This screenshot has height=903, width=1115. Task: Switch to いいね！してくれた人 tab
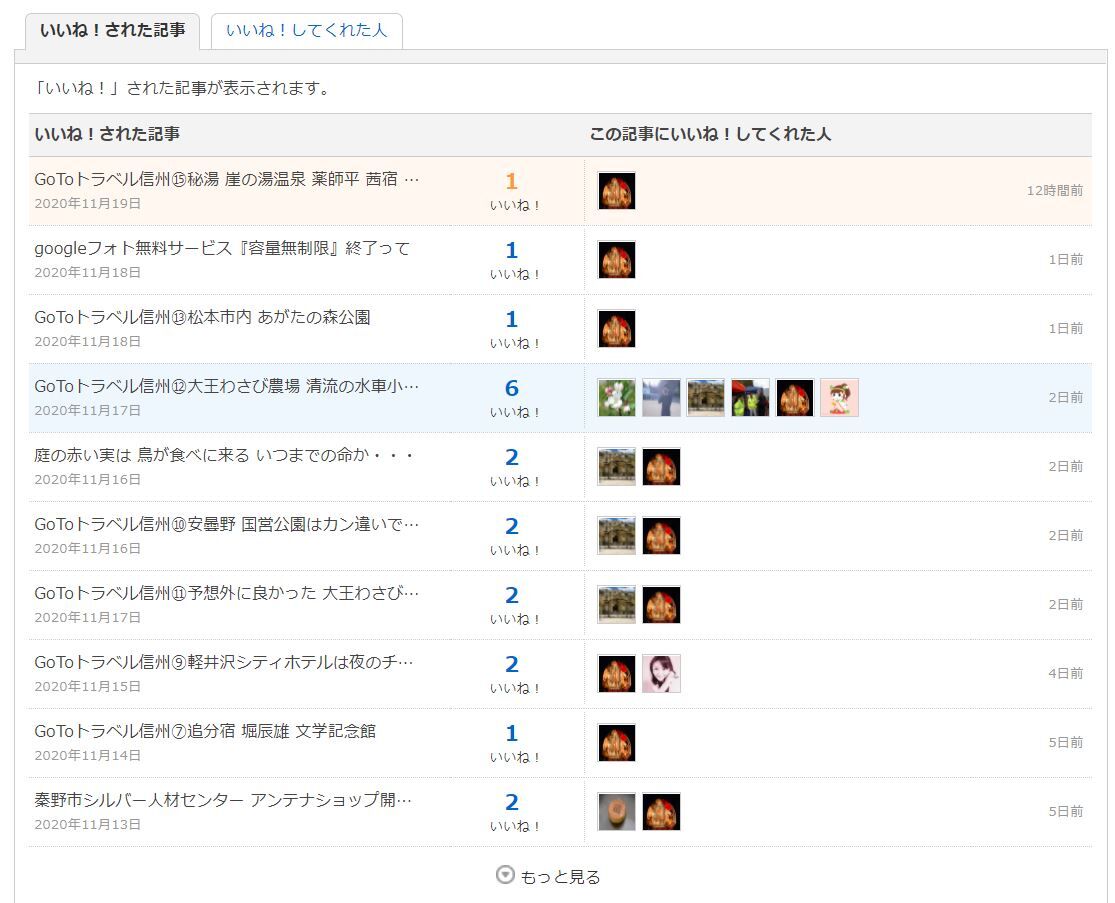(x=306, y=31)
